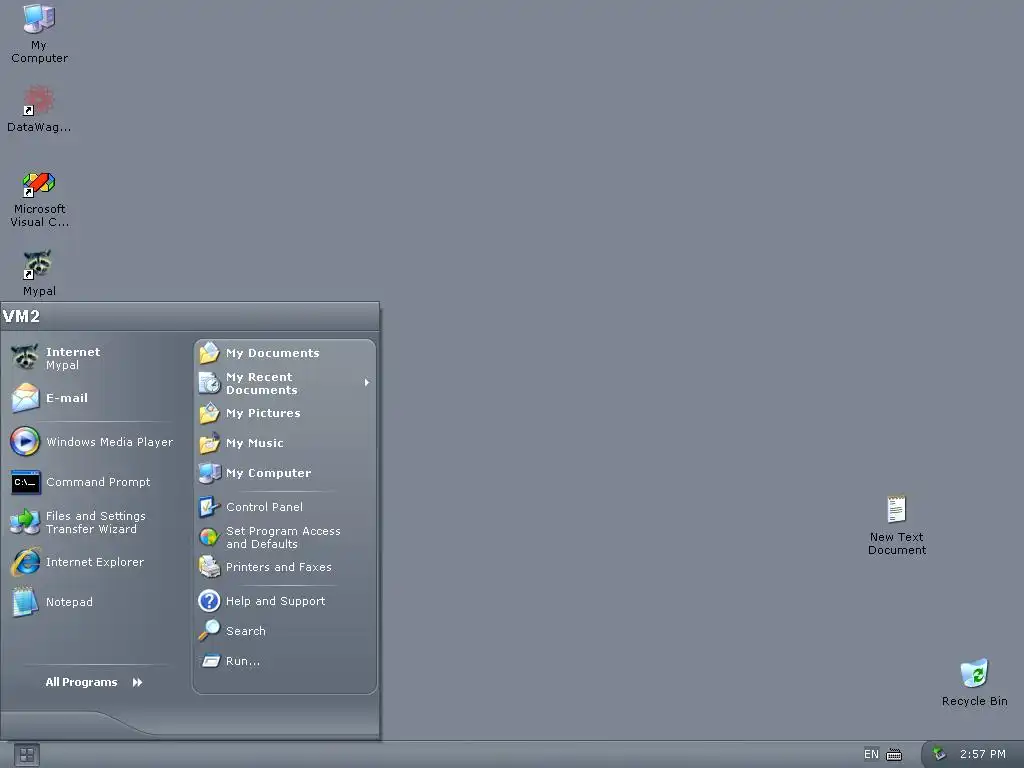This screenshot has height=768, width=1024.
Task: Click the My Music folder icon
Action: click(209, 443)
